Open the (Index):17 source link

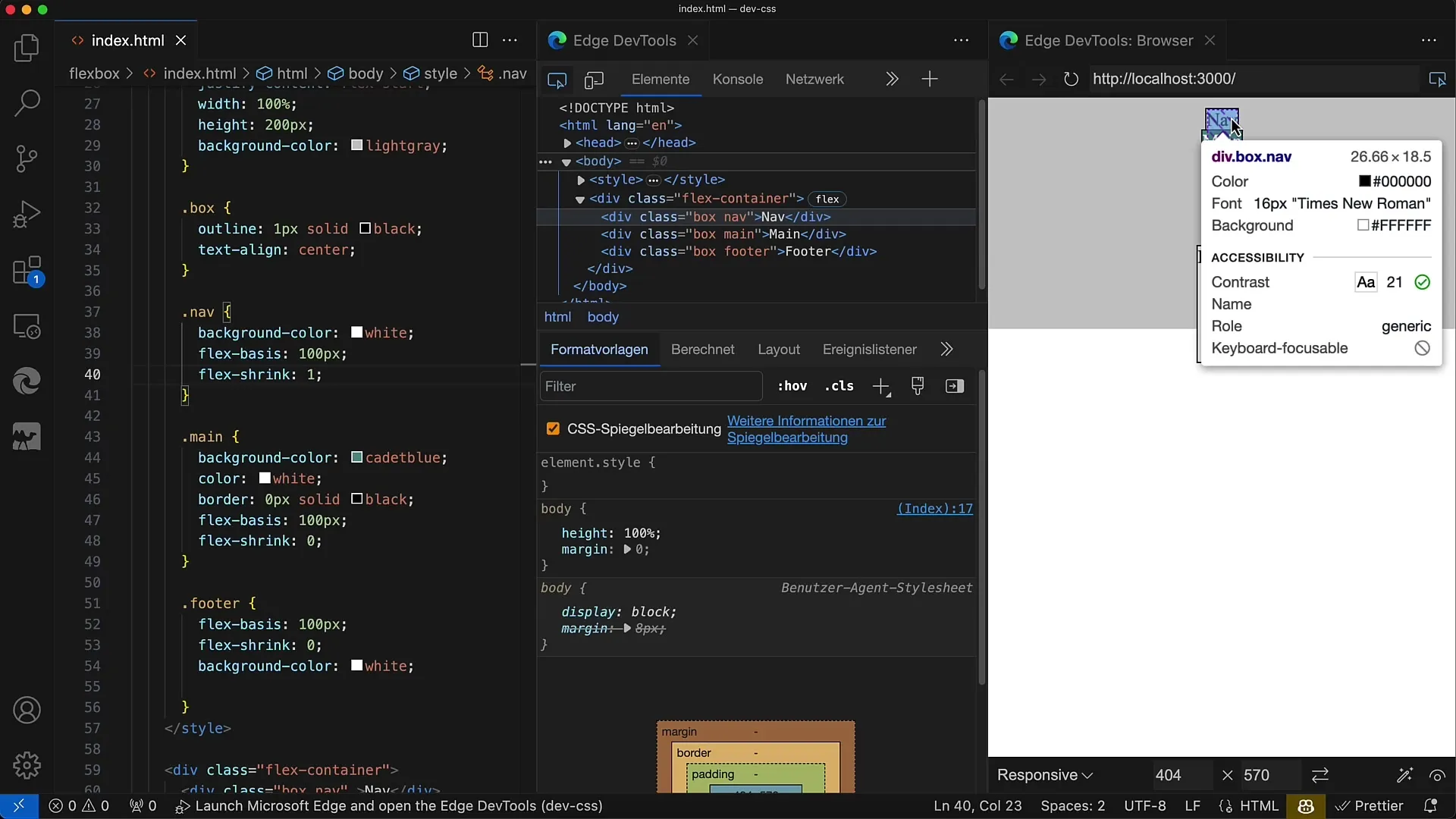[x=935, y=509]
